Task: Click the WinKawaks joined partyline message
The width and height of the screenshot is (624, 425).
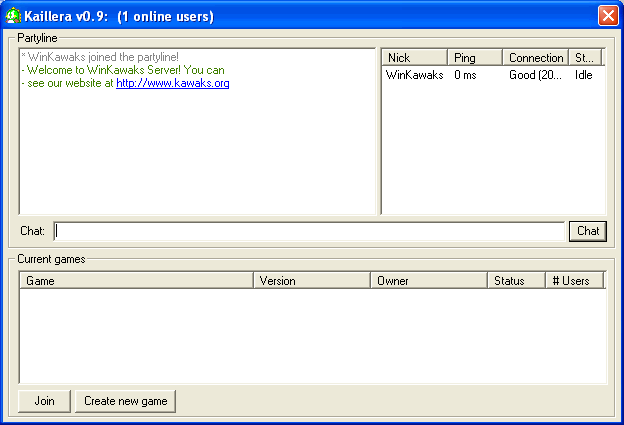Action: (x=100, y=57)
